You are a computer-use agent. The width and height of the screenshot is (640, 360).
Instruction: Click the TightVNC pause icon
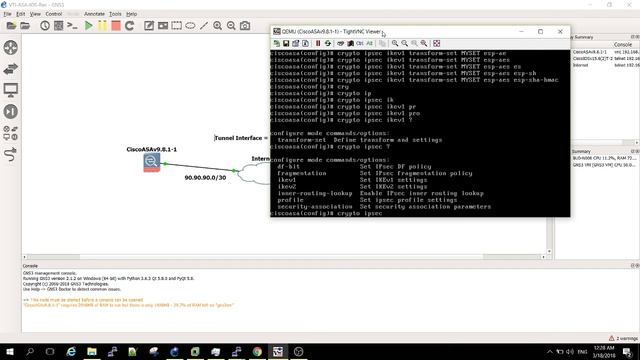tap(318, 43)
